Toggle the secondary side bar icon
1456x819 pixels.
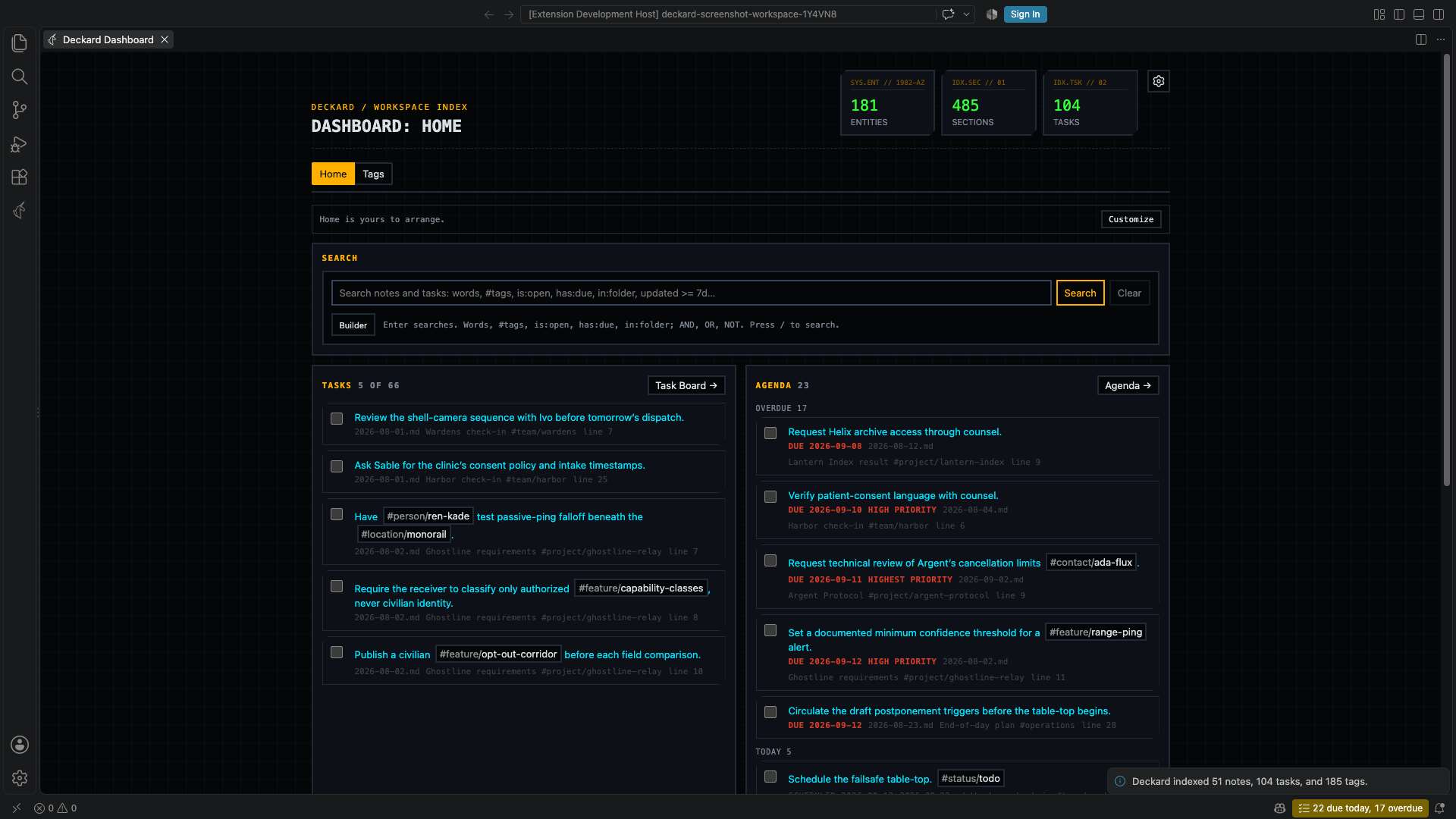point(1439,14)
